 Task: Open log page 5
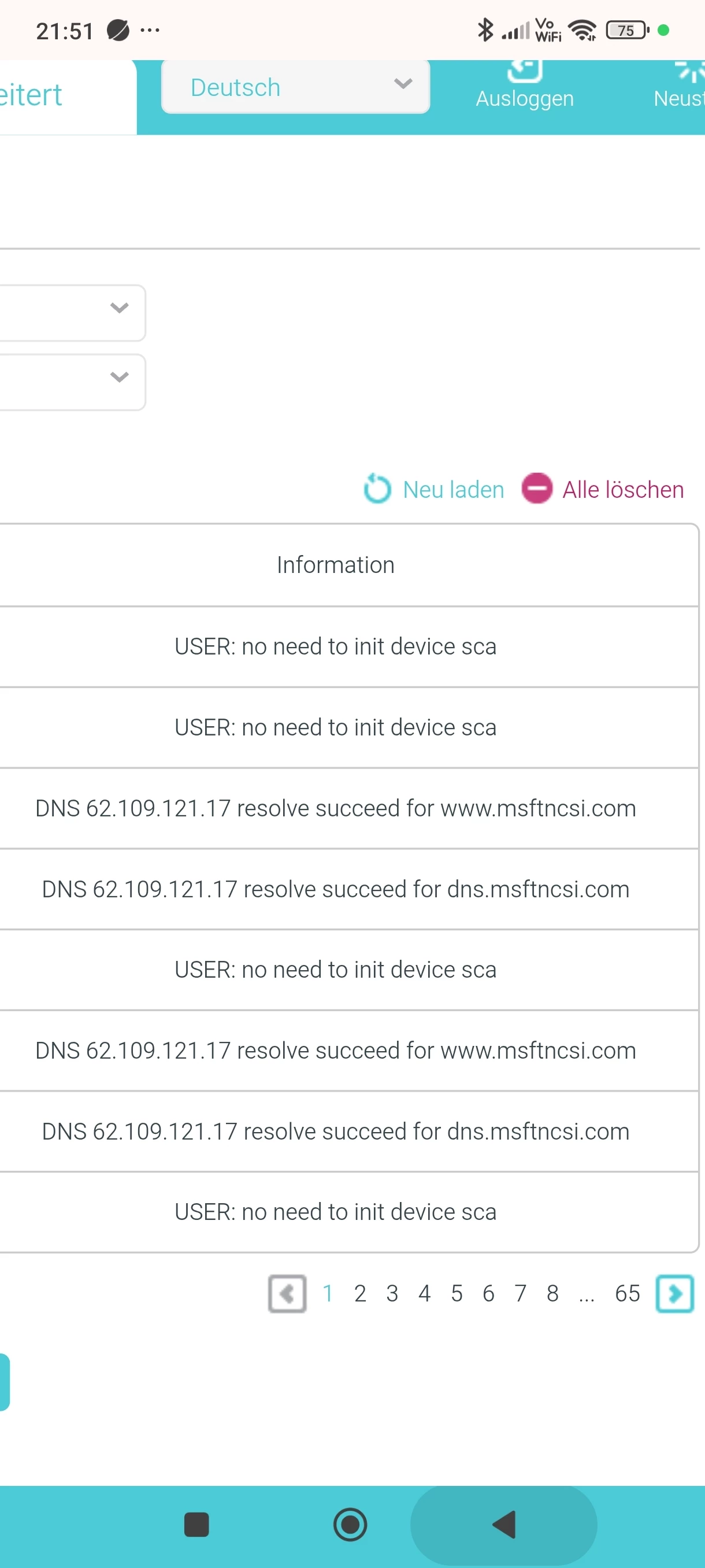[x=456, y=1293]
